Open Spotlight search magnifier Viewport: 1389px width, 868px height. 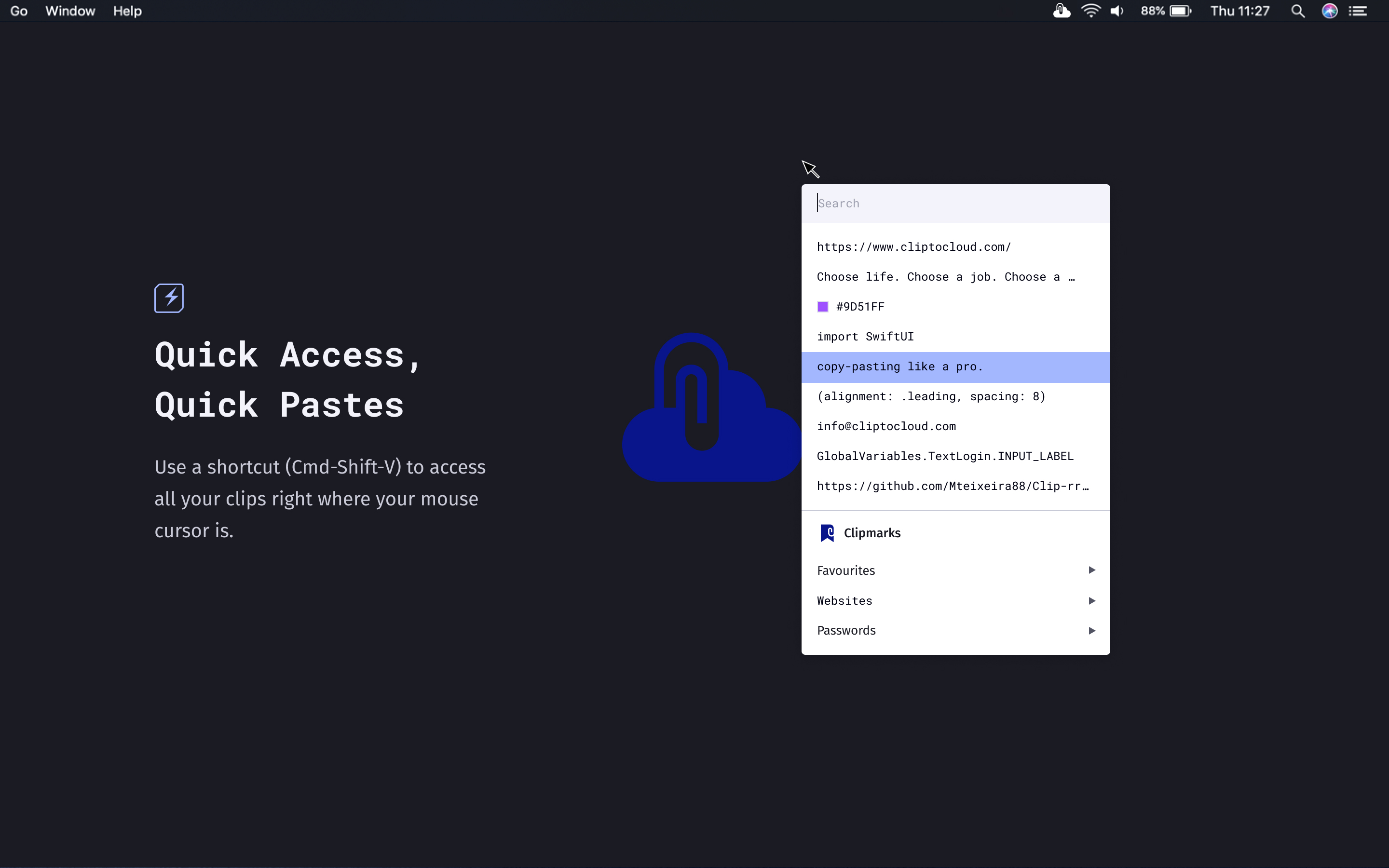tap(1298, 11)
